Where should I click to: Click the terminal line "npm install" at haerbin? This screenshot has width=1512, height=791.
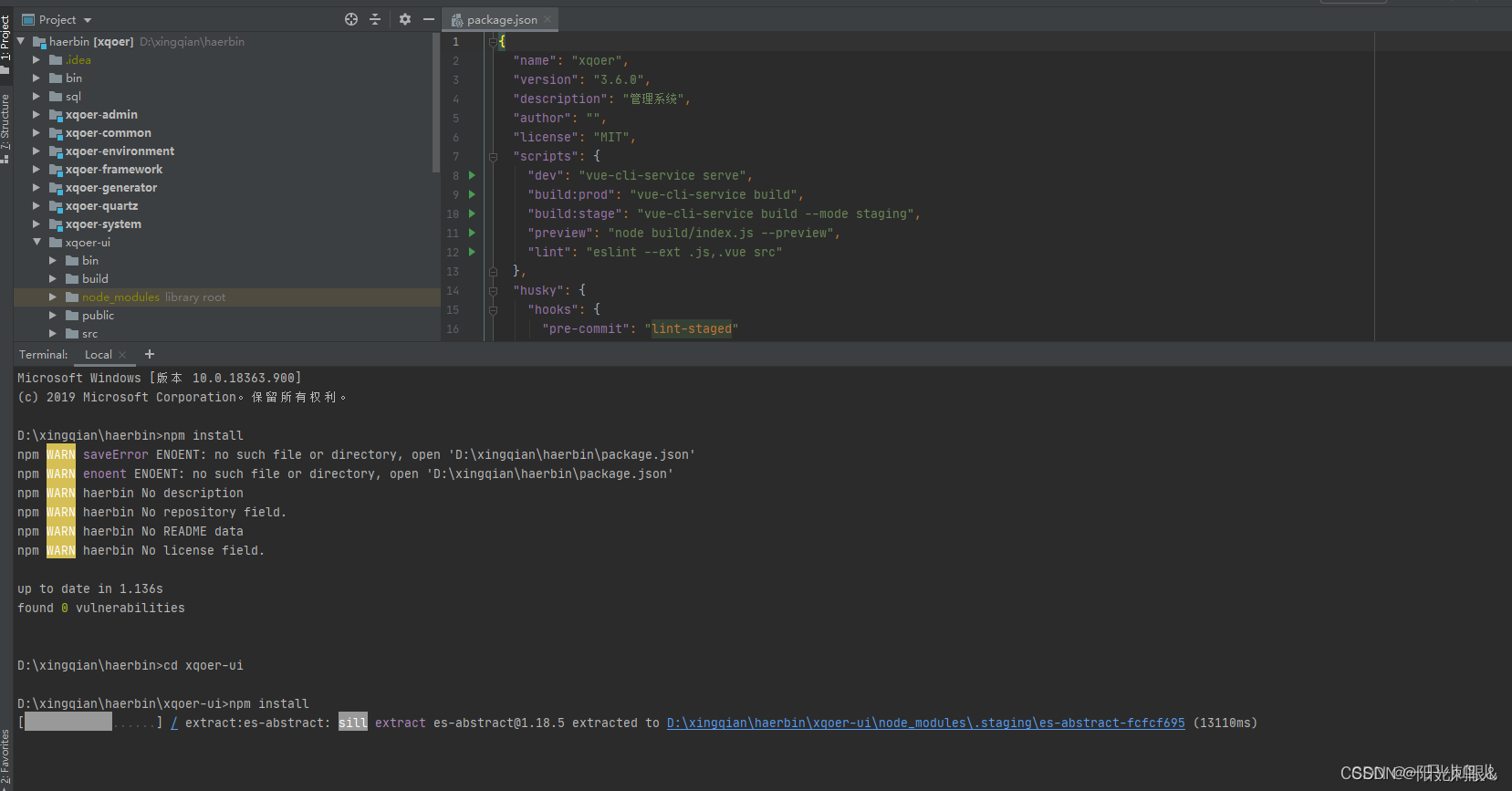click(130, 435)
